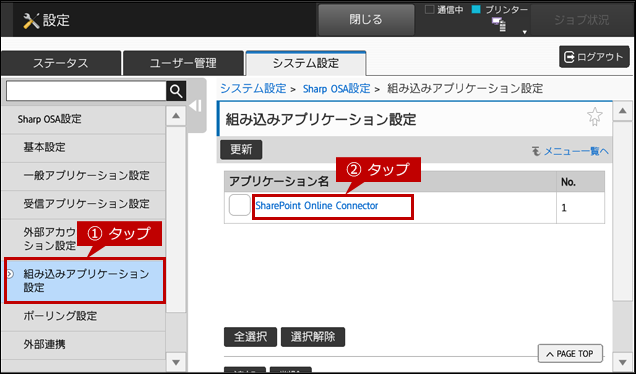
Task: Collapse the sidebar with arrow handle
Action: [x=196, y=106]
